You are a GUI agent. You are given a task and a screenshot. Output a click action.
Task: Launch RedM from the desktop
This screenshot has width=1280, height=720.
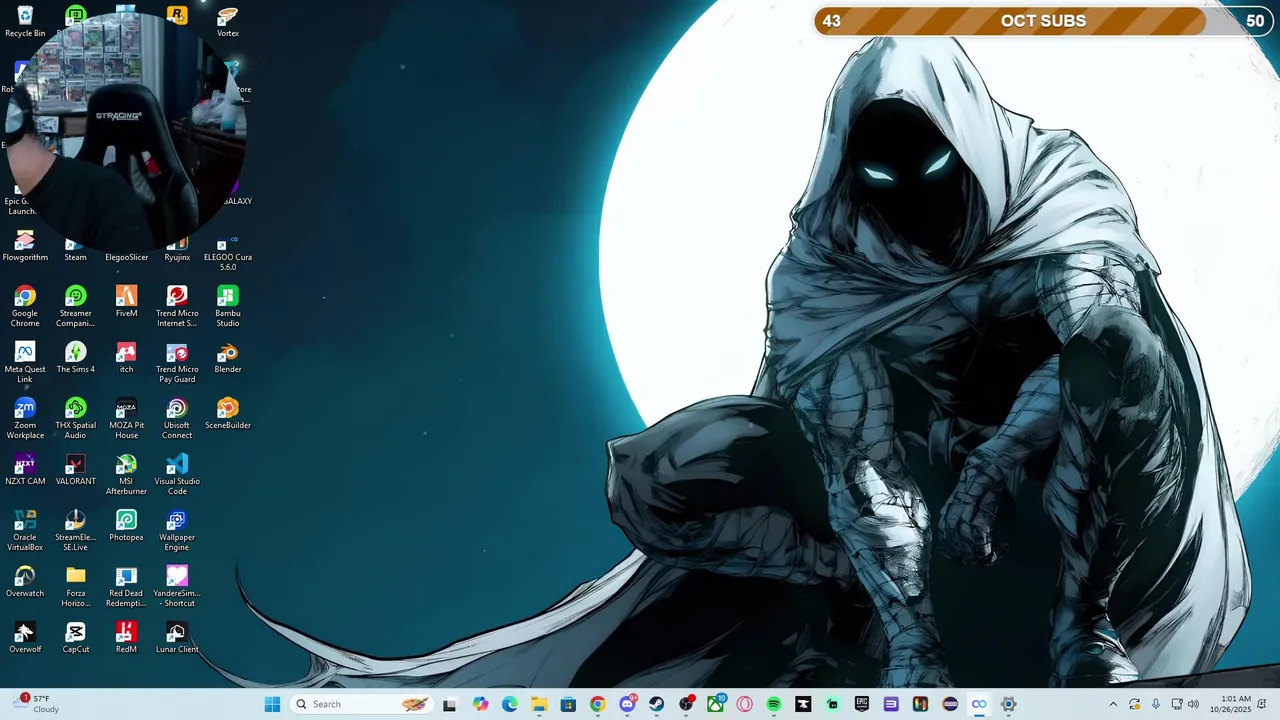pyautogui.click(x=126, y=638)
